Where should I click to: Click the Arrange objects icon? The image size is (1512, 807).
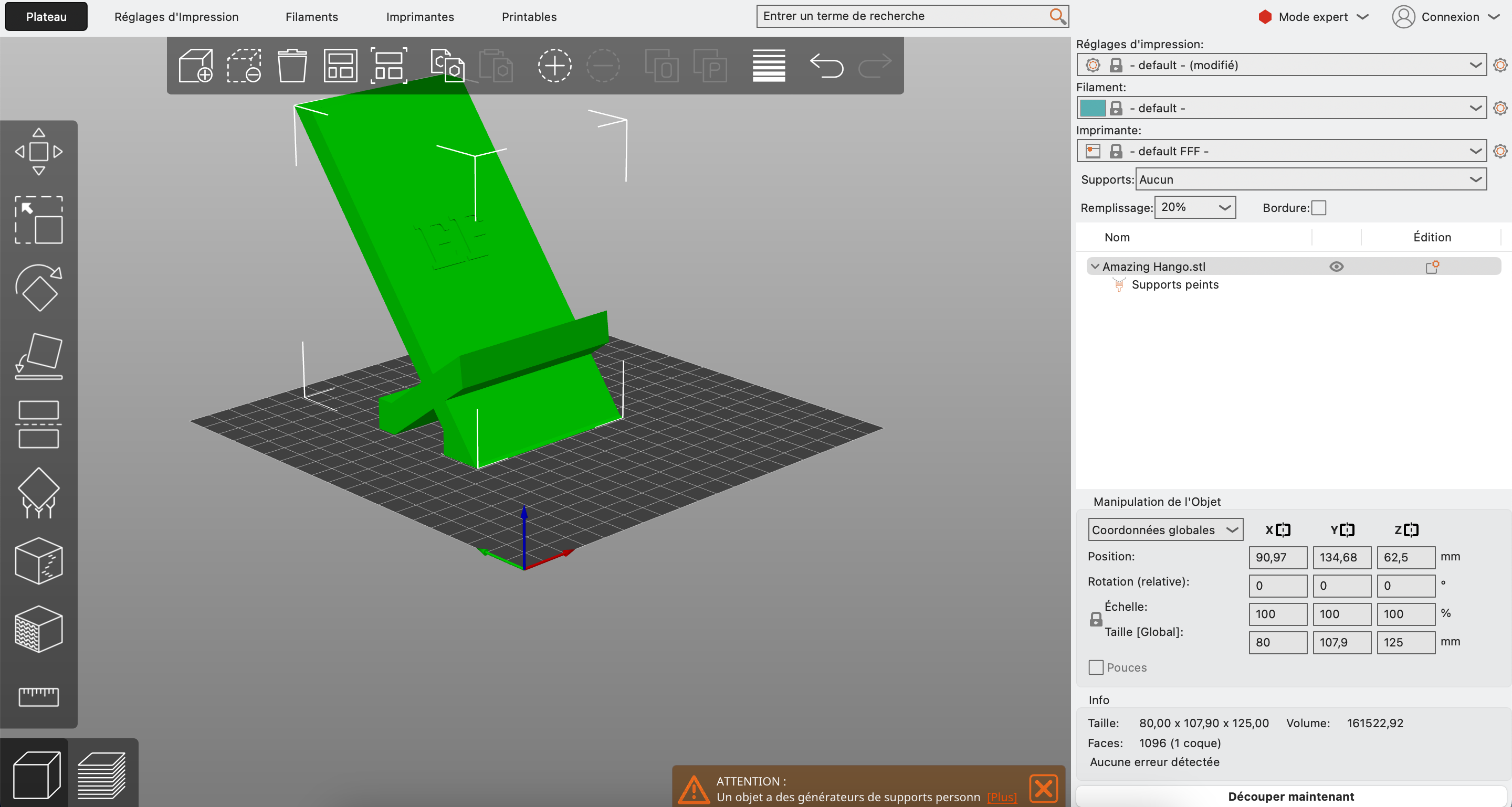pyautogui.click(x=340, y=65)
